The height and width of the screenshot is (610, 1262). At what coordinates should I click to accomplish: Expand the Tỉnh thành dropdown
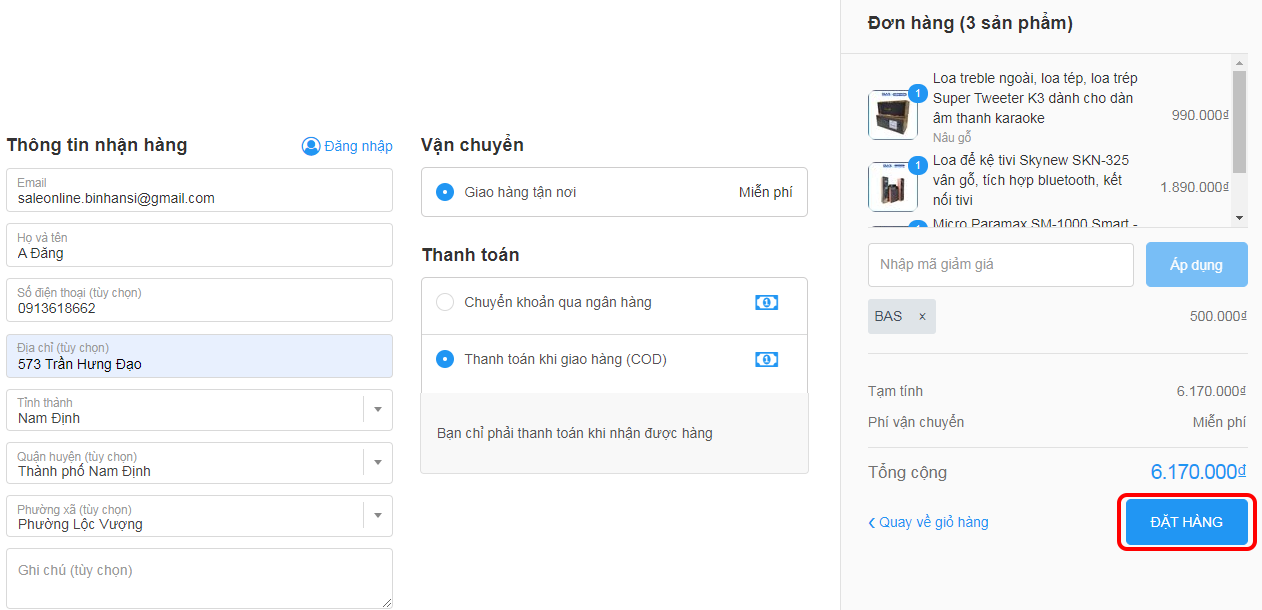pos(378,410)
